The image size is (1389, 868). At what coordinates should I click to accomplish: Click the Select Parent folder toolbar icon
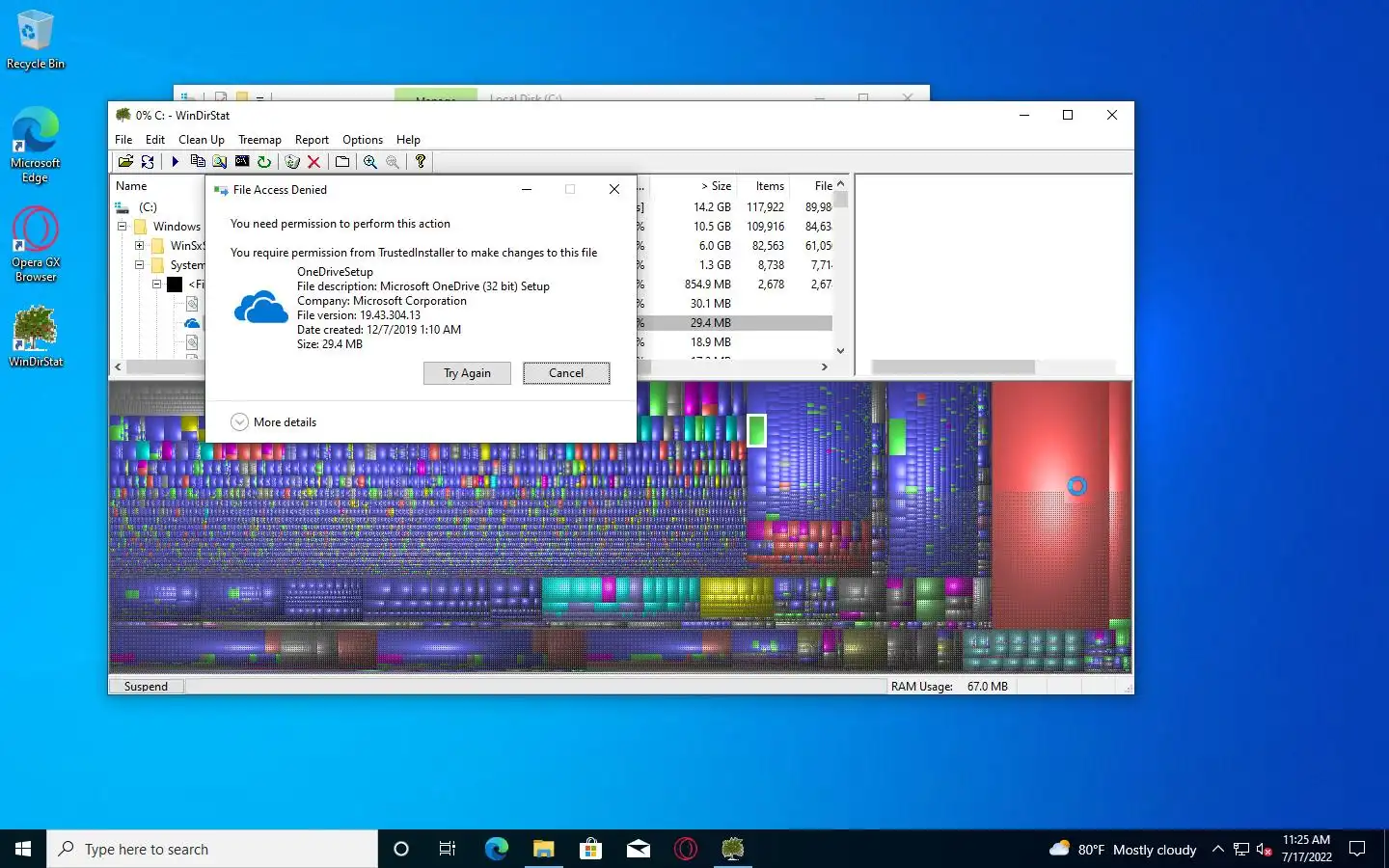(x=342, y=162)
